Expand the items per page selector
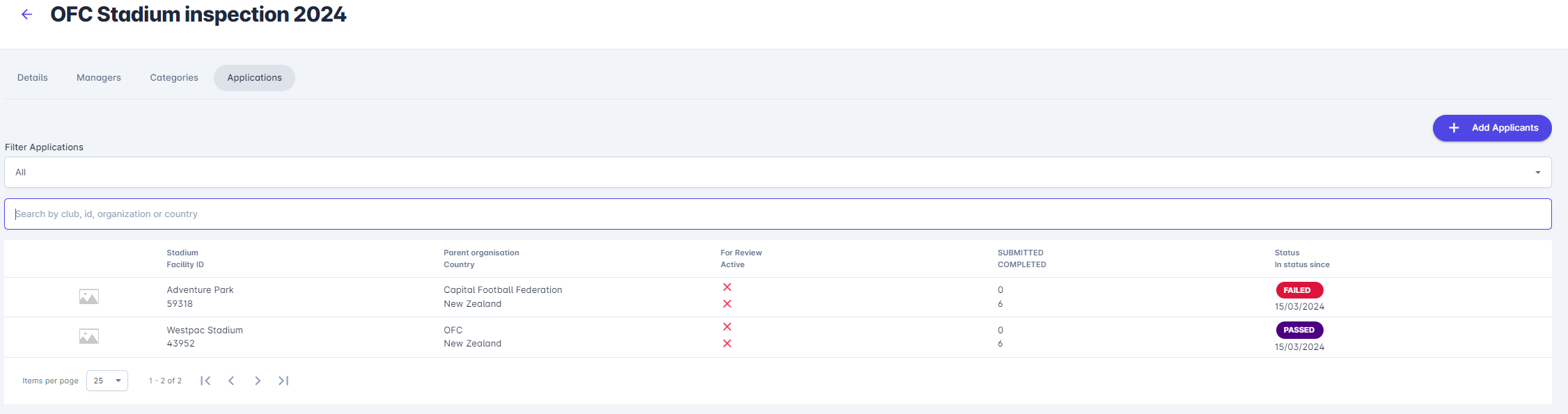The image size is (1568, 414). [x=107, y=381]
